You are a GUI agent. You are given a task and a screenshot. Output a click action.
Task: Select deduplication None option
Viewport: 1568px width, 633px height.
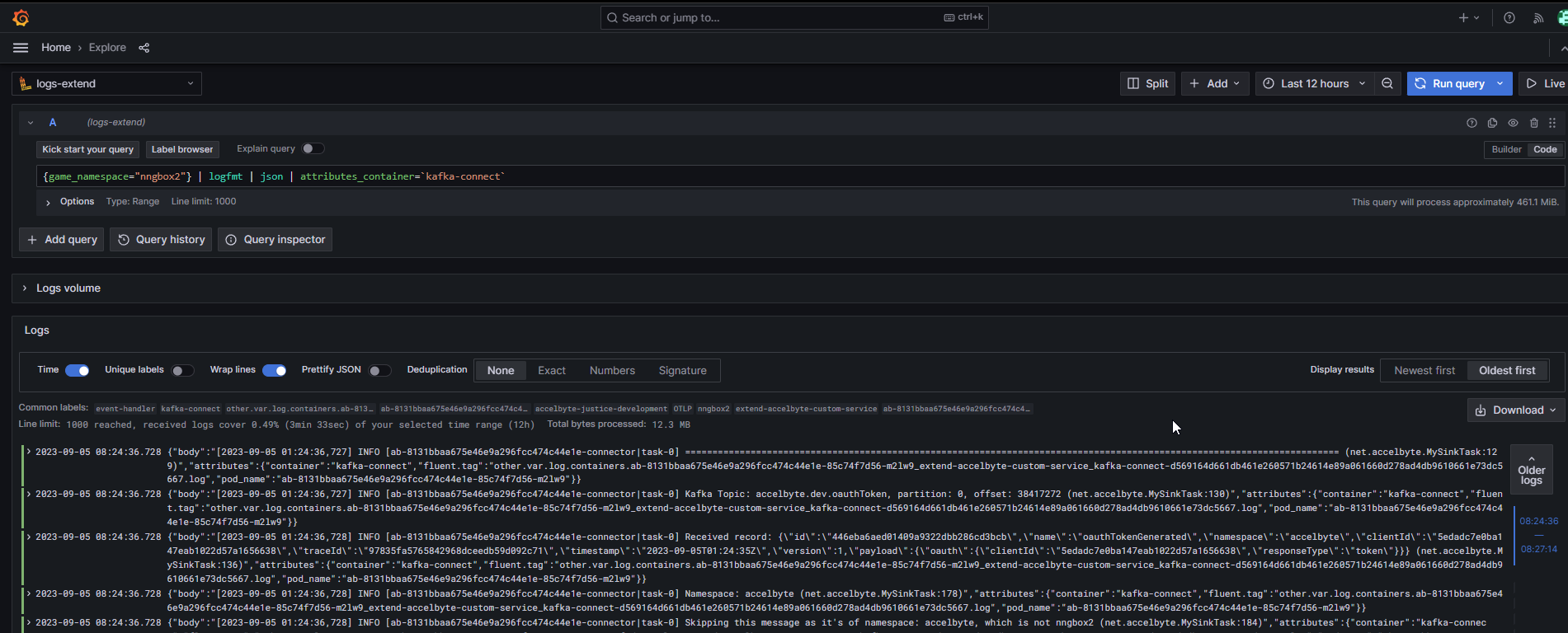[x=501, y=370]
